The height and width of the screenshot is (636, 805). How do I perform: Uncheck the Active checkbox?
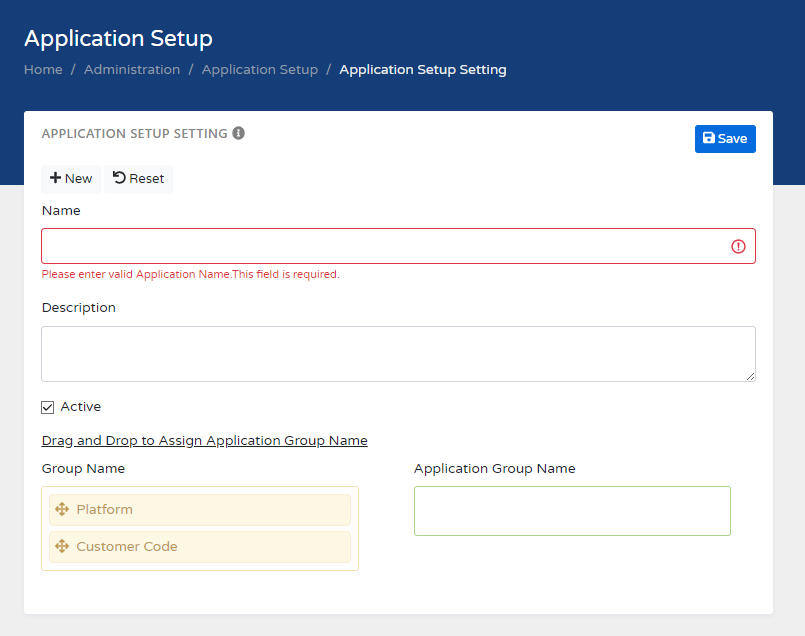coord(48,407)
